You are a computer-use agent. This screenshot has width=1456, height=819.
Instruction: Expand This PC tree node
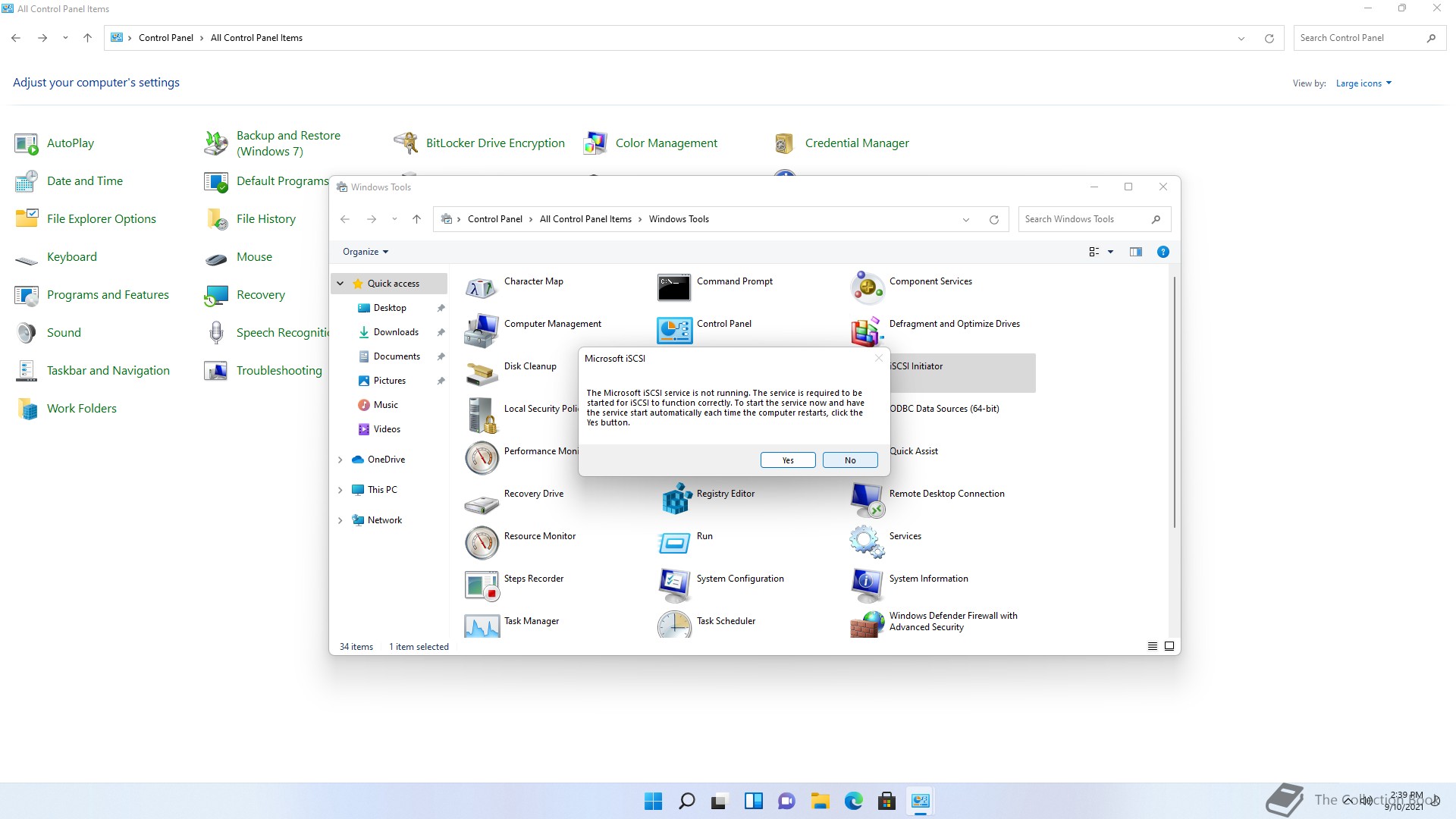[340, 490]
